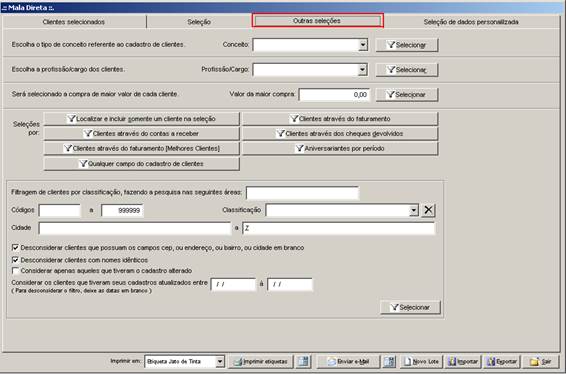Click the start date field for cadastros atualizados
The height and width of the screenshot is (374, 566).
(x=233, y=284)
